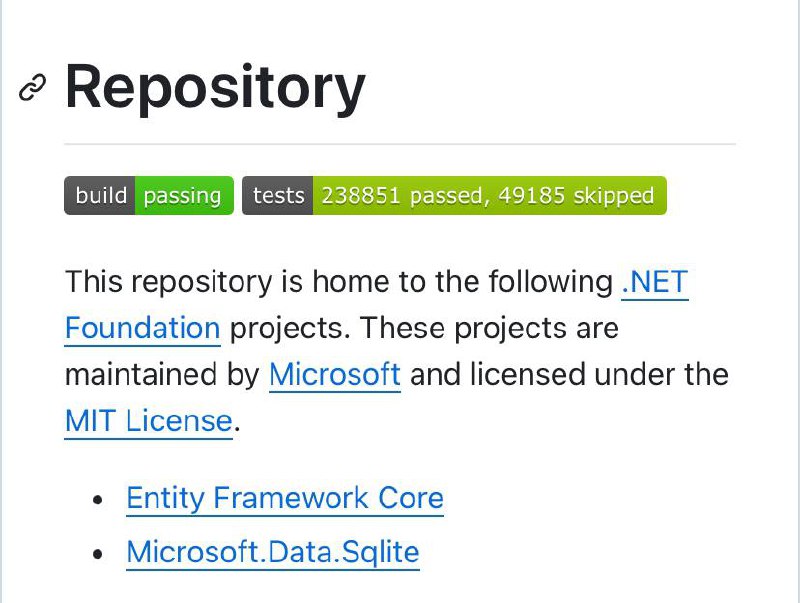The width and height of the screenshot is (800, 603).
Task: Open the Entity Framework Core link
Action: [285, 498]
